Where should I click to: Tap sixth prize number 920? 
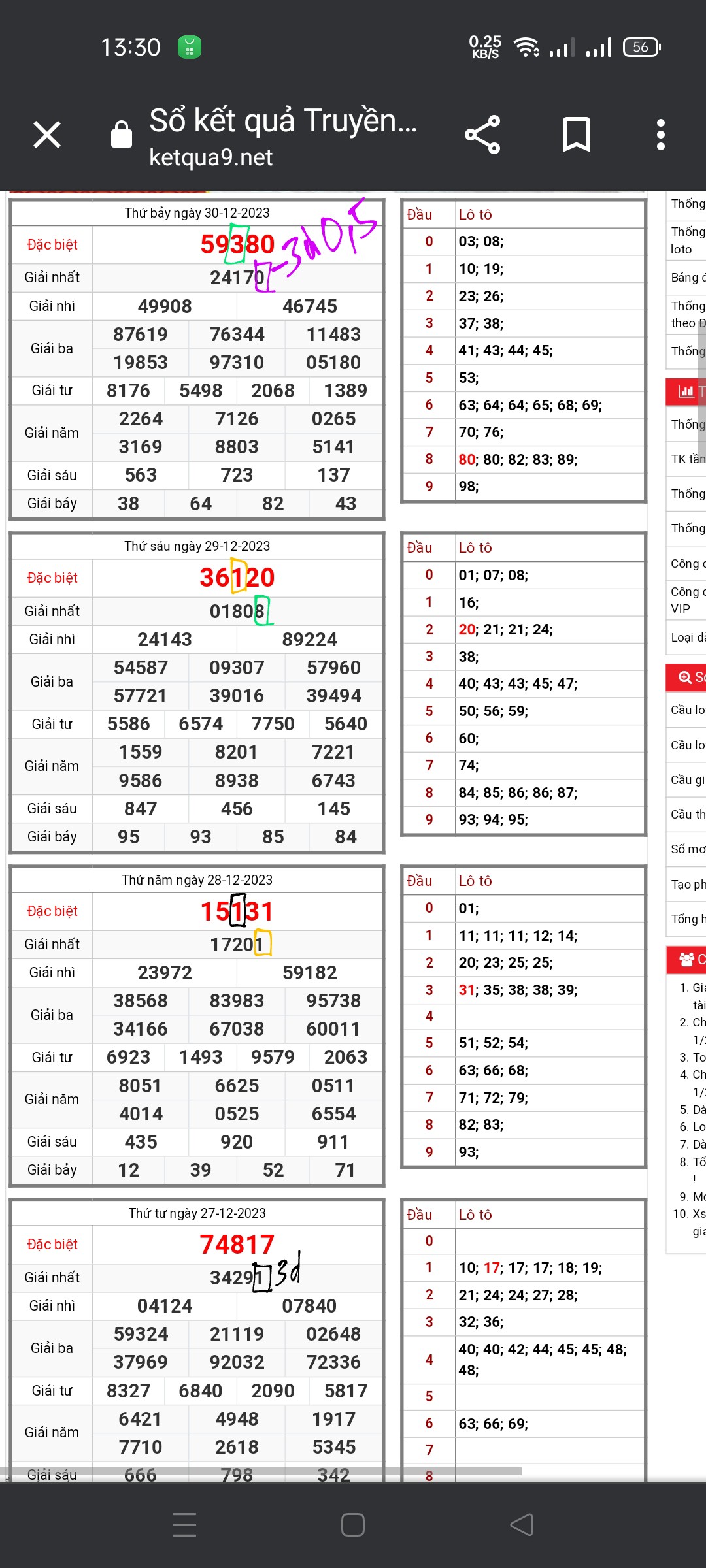coord(237,1142)
